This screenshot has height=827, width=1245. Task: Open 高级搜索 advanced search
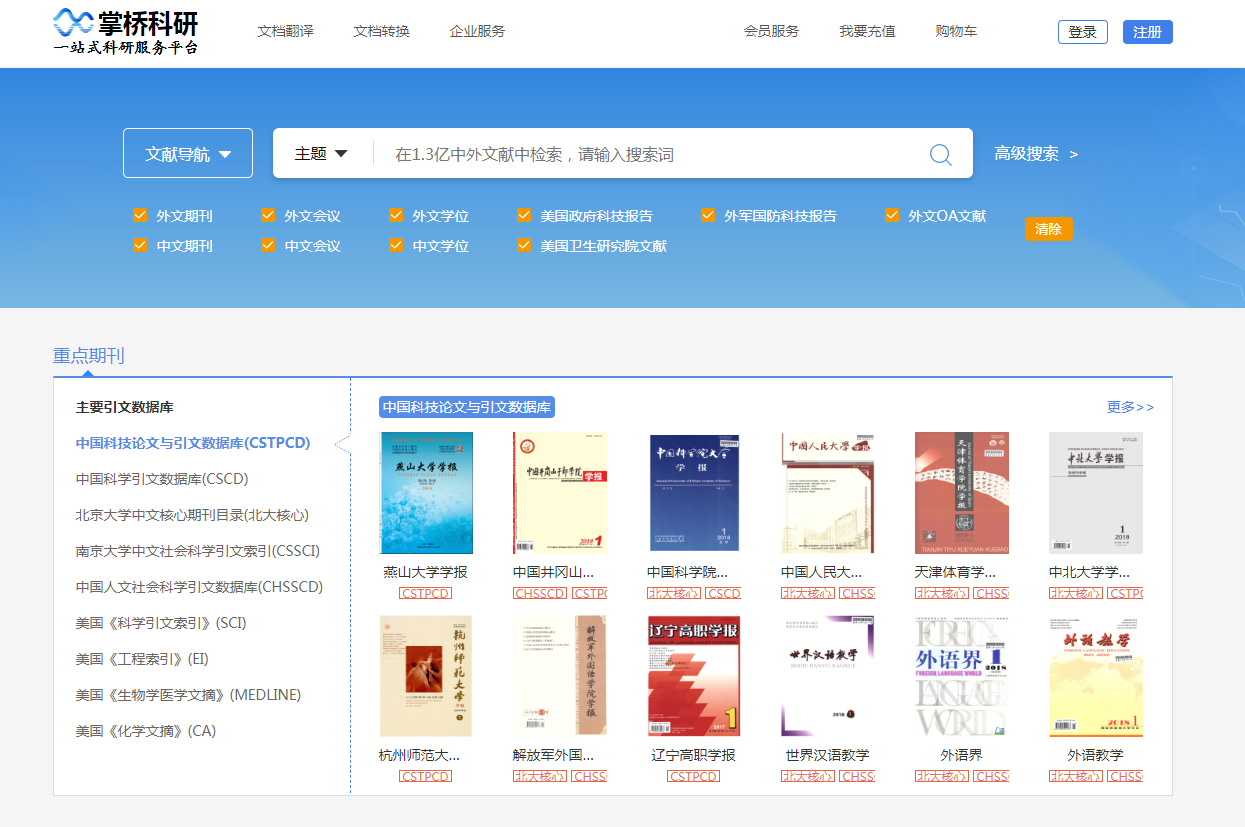tap(1036, 154)
